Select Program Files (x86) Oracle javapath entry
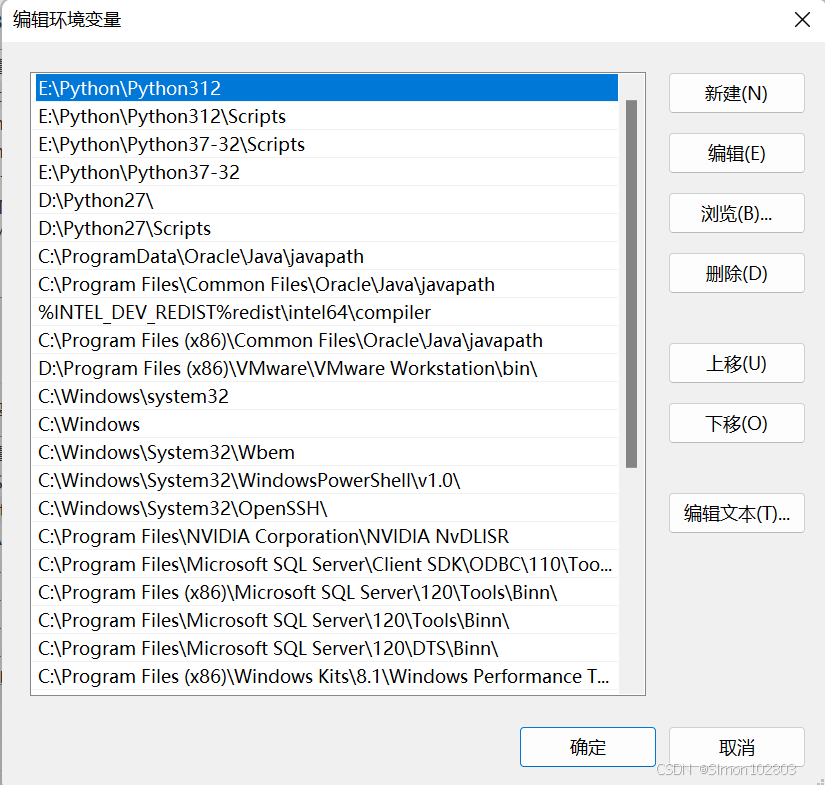This screenshot has width=825, height=785. click(327, 340)
